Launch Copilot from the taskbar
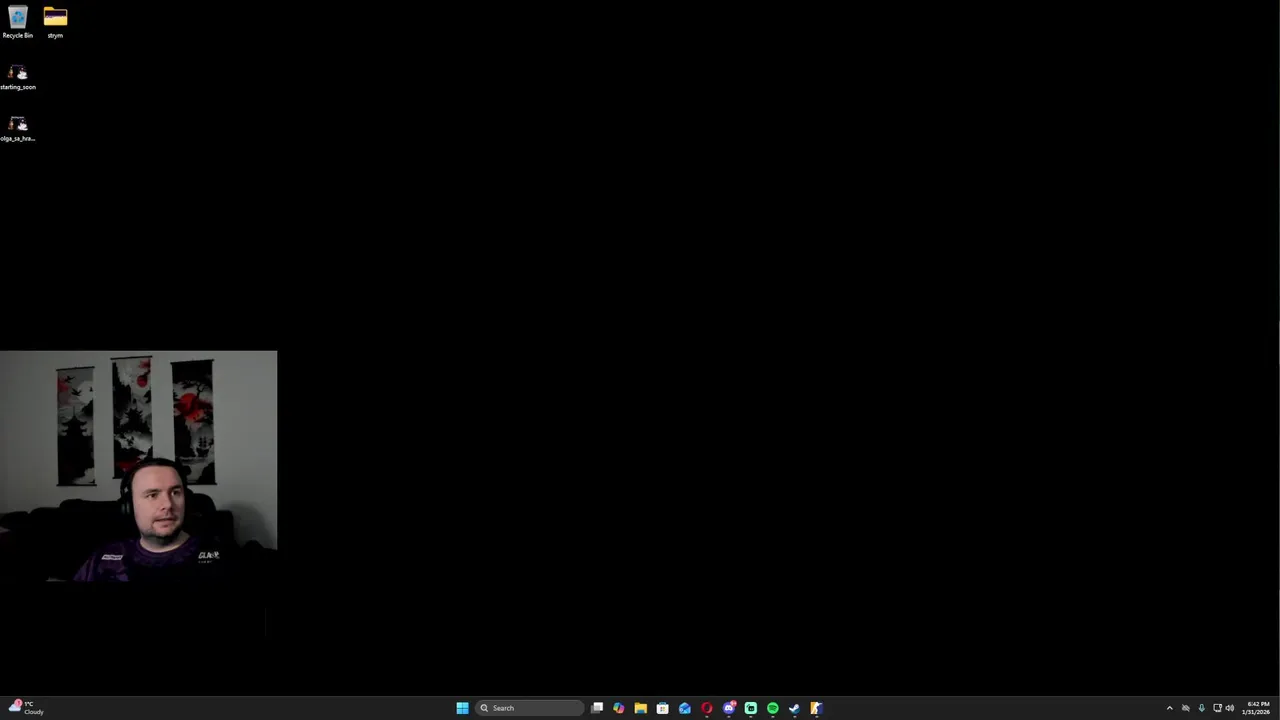 pos(619,708)
